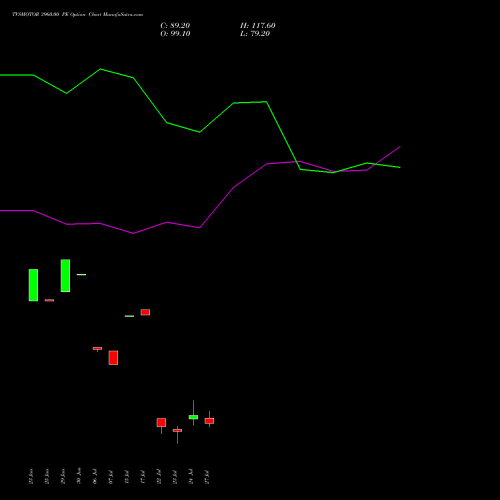Image resolution: width=500 pixels, height=500 pixels.
Task: Click the low value L: 79.20
Action: (255, 34)
